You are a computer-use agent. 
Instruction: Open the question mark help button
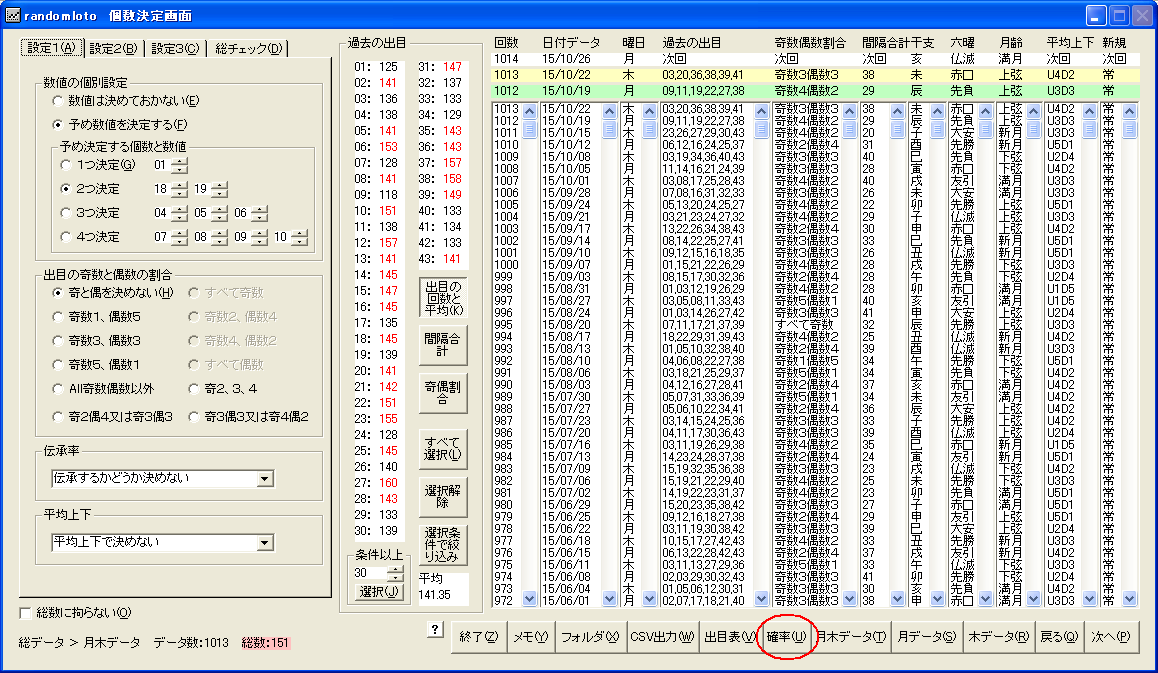(x=435, y=629)
